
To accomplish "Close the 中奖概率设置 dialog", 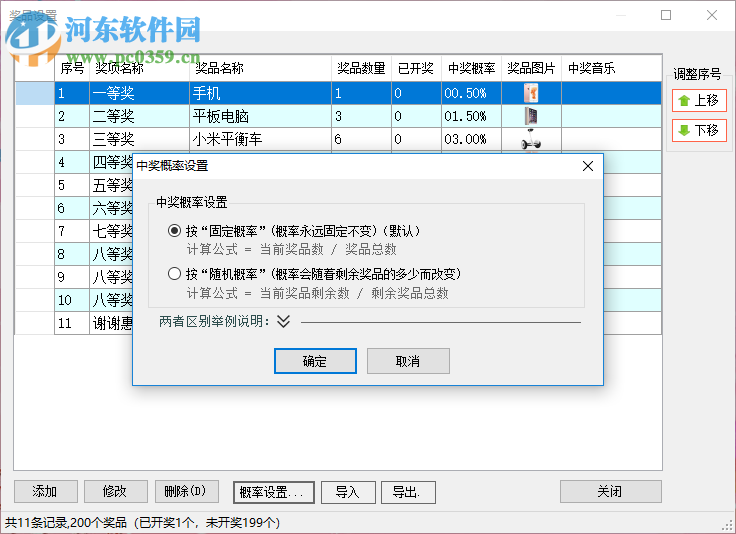I will pyautogui.click(x=588, y=166).
